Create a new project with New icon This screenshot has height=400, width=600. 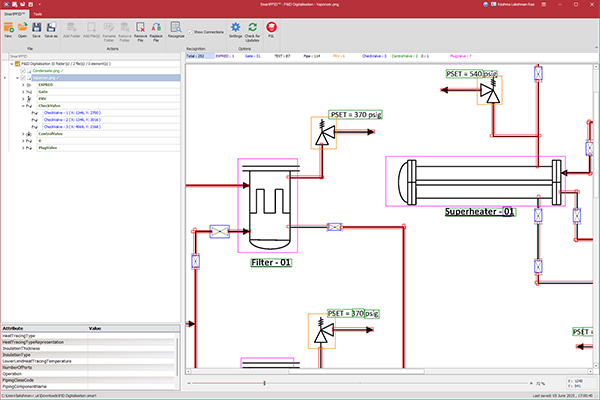pos(8,30)
